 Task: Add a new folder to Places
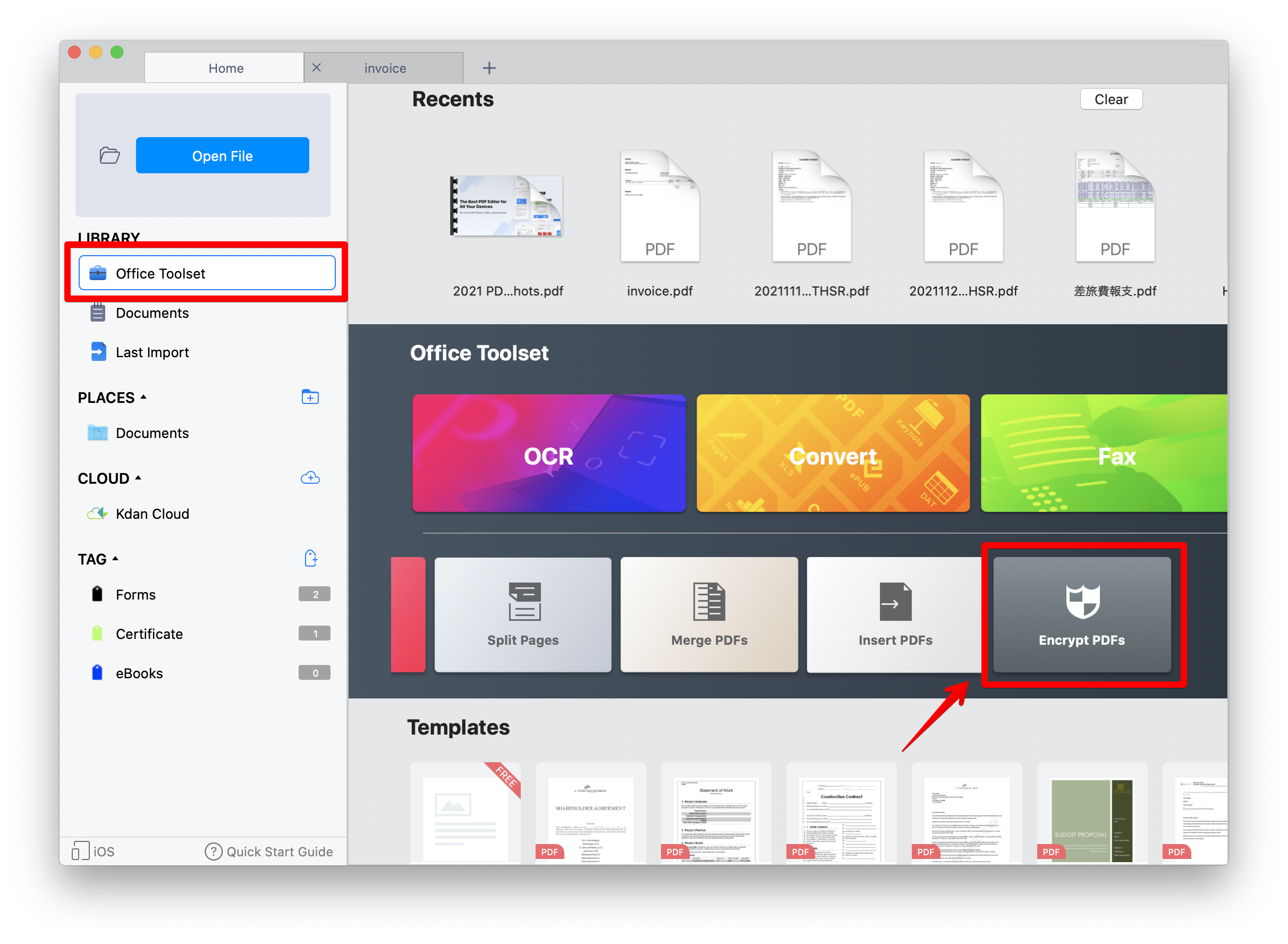coord(310,397)
